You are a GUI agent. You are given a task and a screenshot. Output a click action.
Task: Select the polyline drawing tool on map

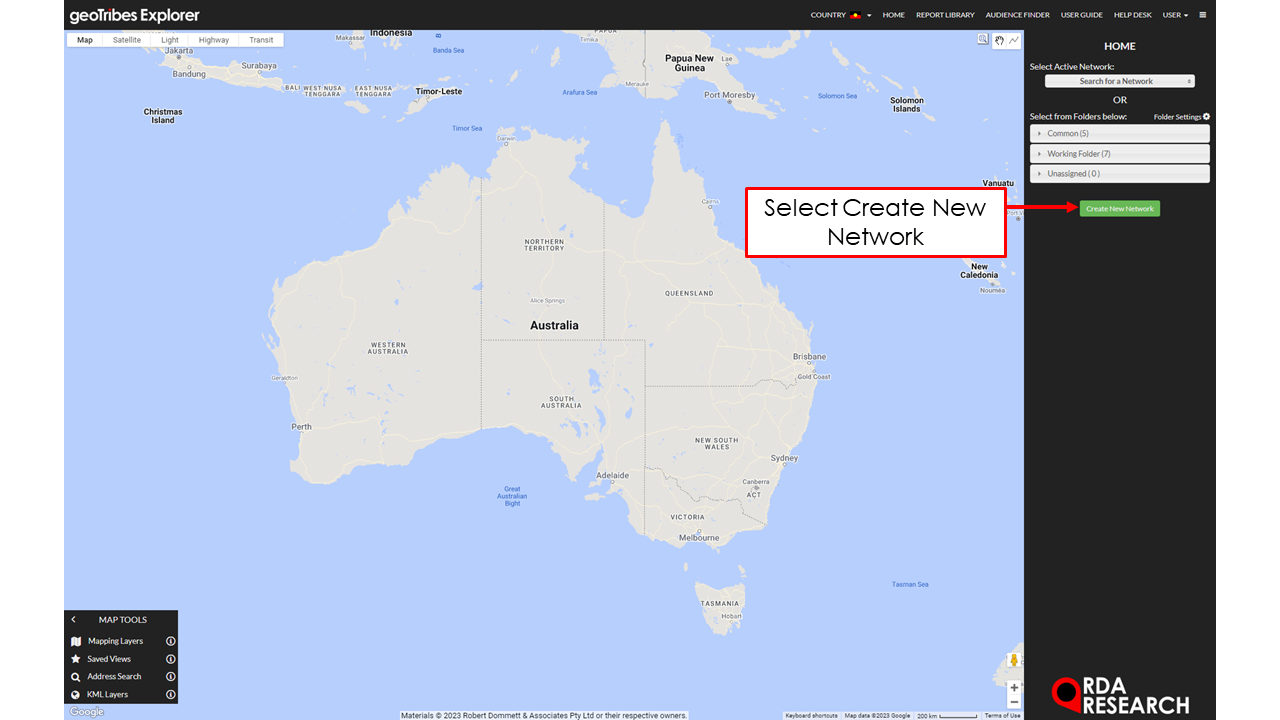pos(1014,40)
